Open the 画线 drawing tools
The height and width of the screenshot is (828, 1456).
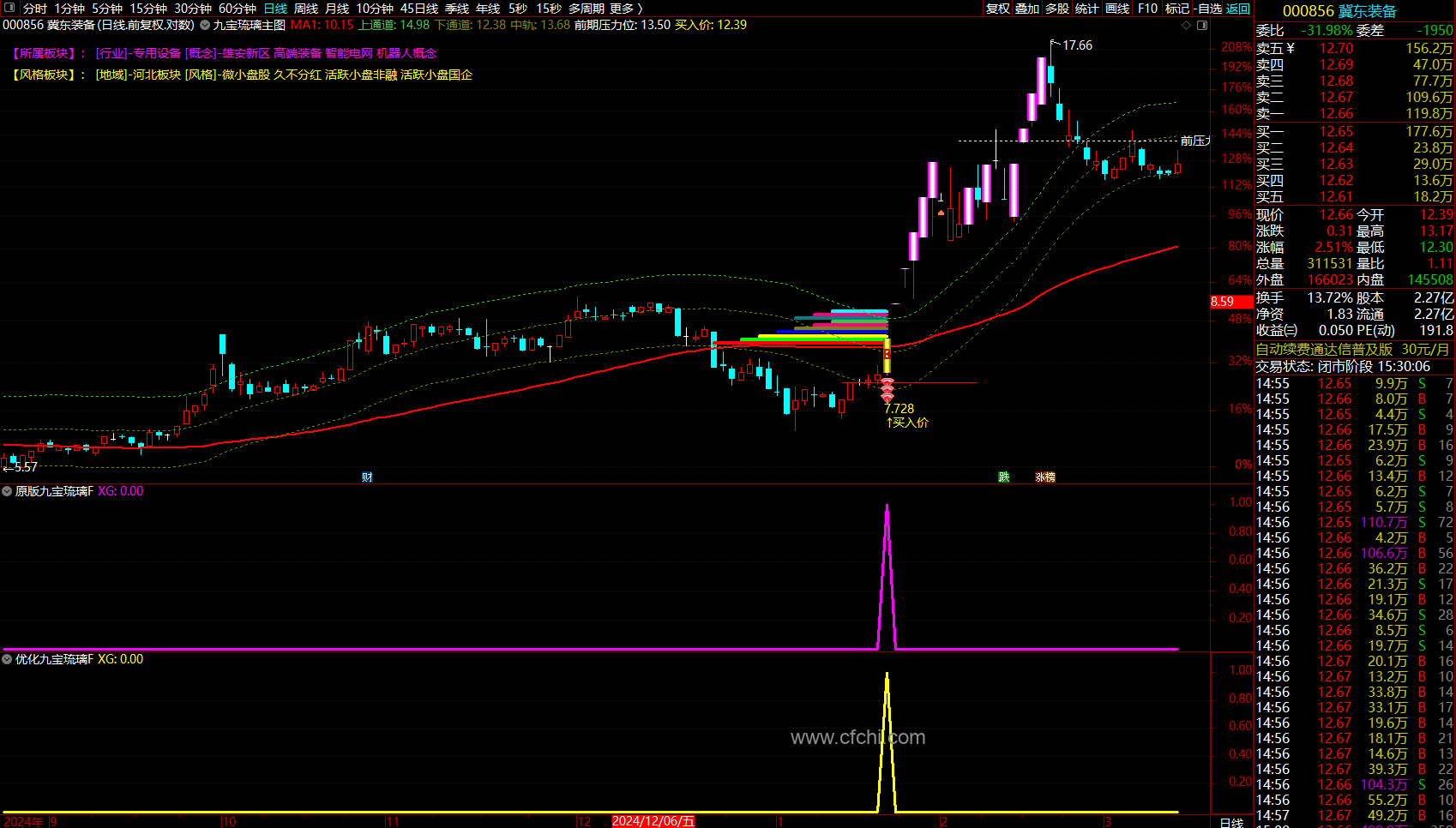[1117, 9]
